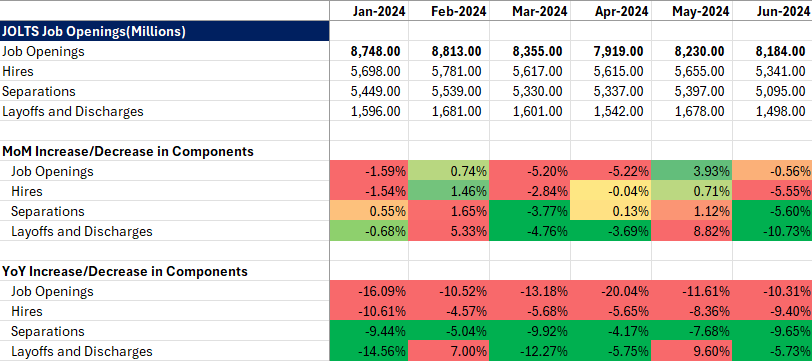
Task: Click the JOLTS Job Openings(Millions) title cell
Action: 165,31
